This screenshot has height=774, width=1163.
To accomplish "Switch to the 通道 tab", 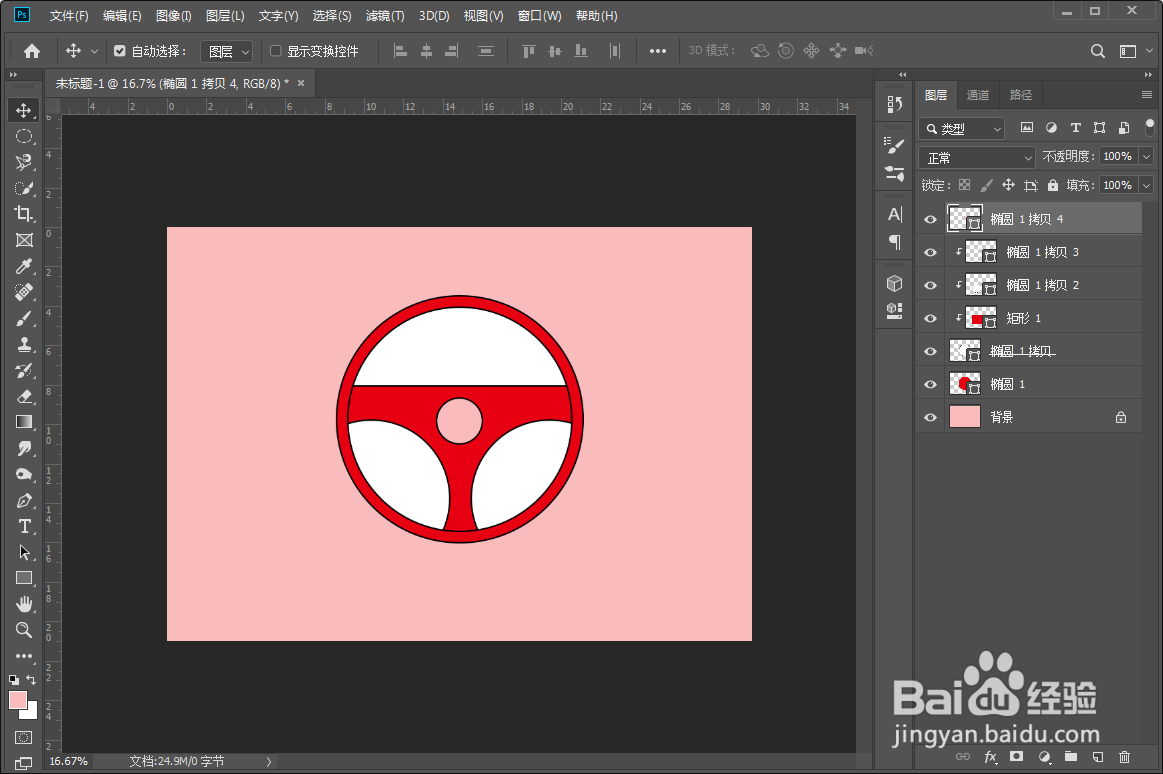I will coord(977,95).
